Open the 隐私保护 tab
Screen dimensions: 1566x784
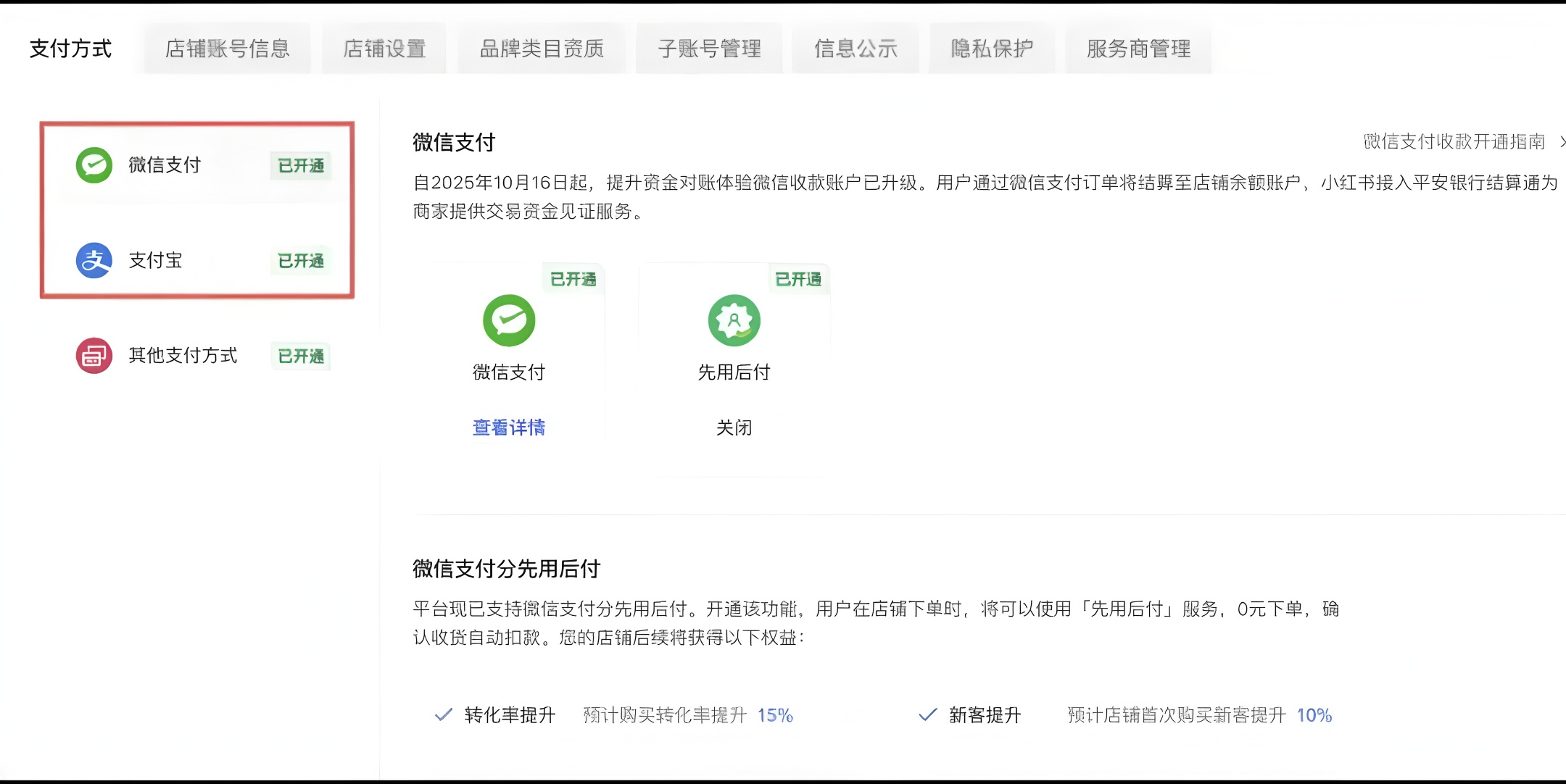pyautogui.click(x=992, y=49)
